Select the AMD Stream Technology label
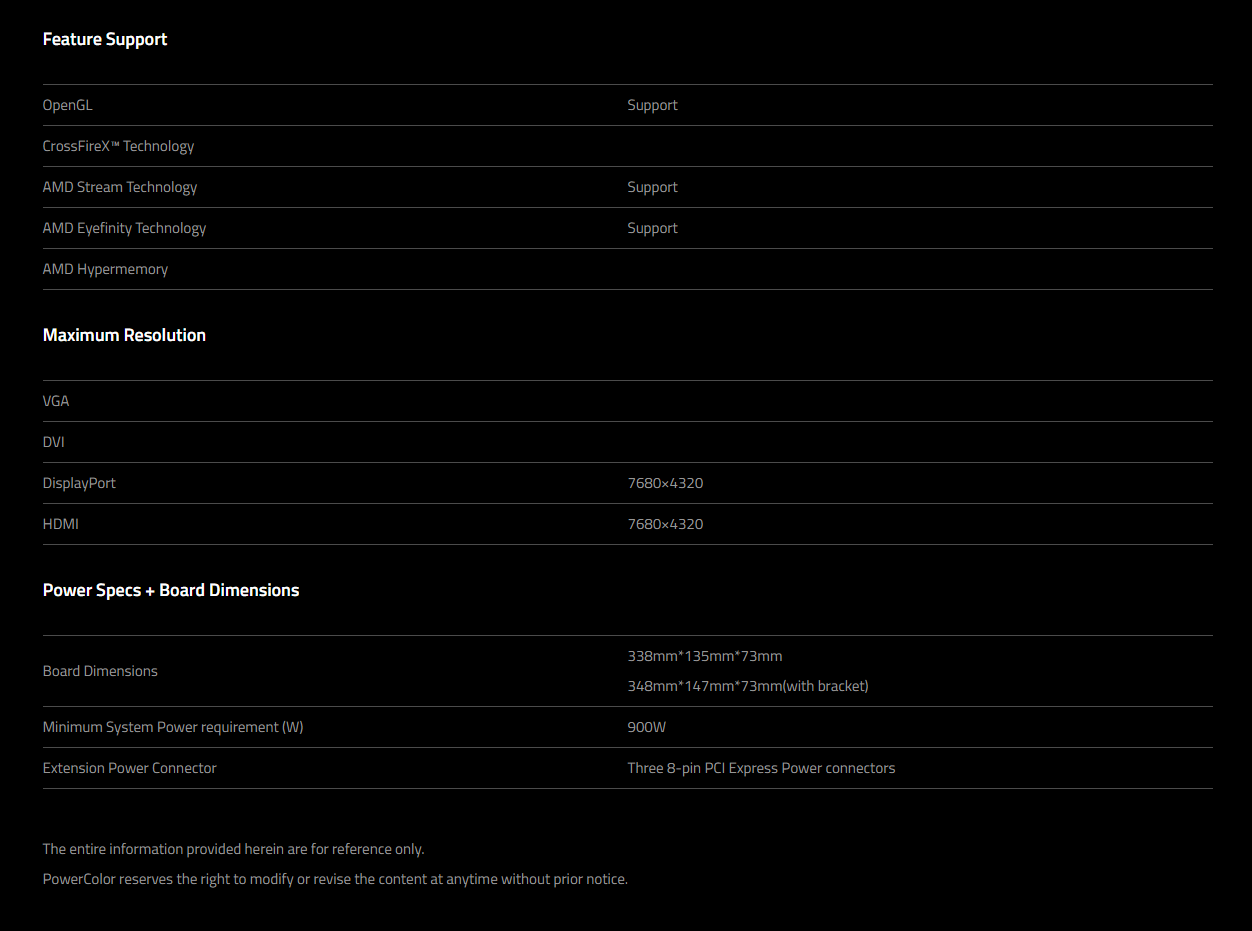Viewport: 1252px width, 931px height. [120, 187]
